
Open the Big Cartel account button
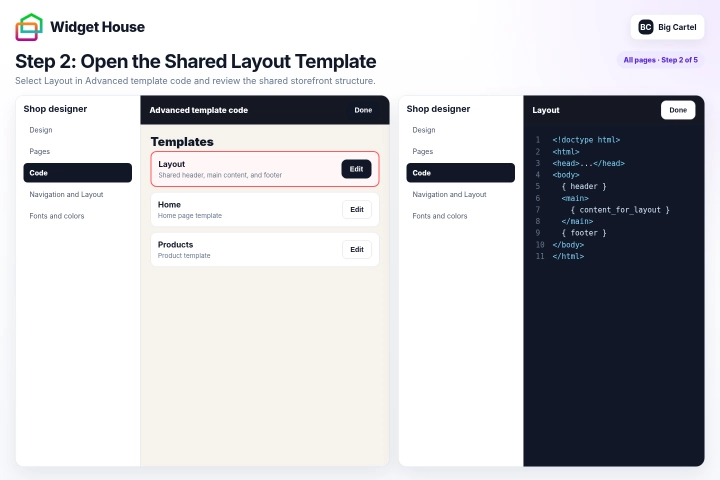[667, 27]
